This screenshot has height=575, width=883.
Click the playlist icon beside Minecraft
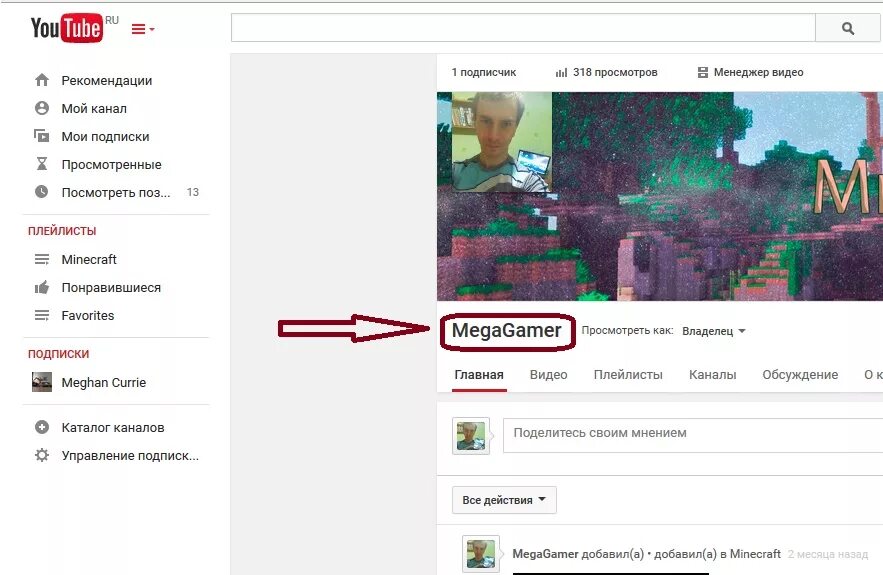42,259
